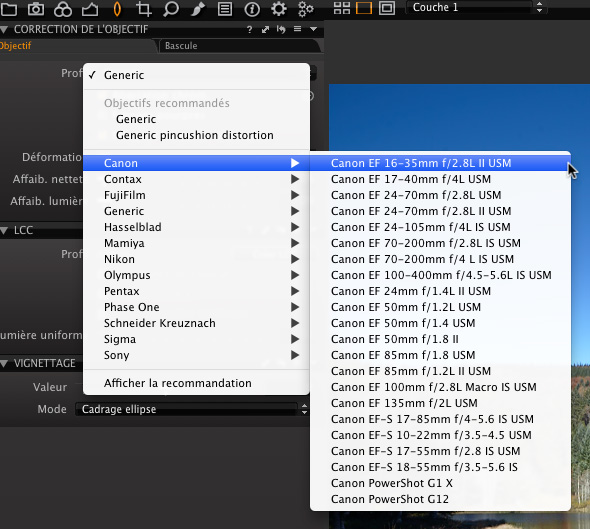Open the Couche 1 layer dropdown
Viewport: 590px width, 529px height.
(x=477, y=7)
